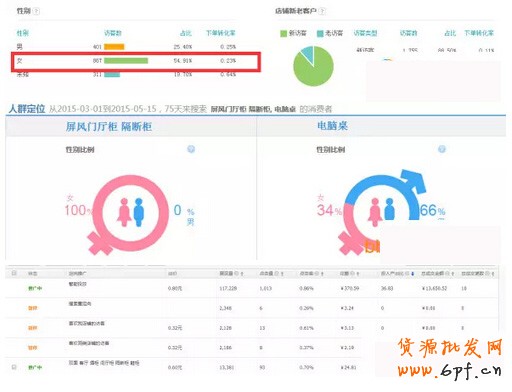This screenshot has width=512, height=392.
Task: Click help icon next to 点击量 header
Action: pos(276,273)
